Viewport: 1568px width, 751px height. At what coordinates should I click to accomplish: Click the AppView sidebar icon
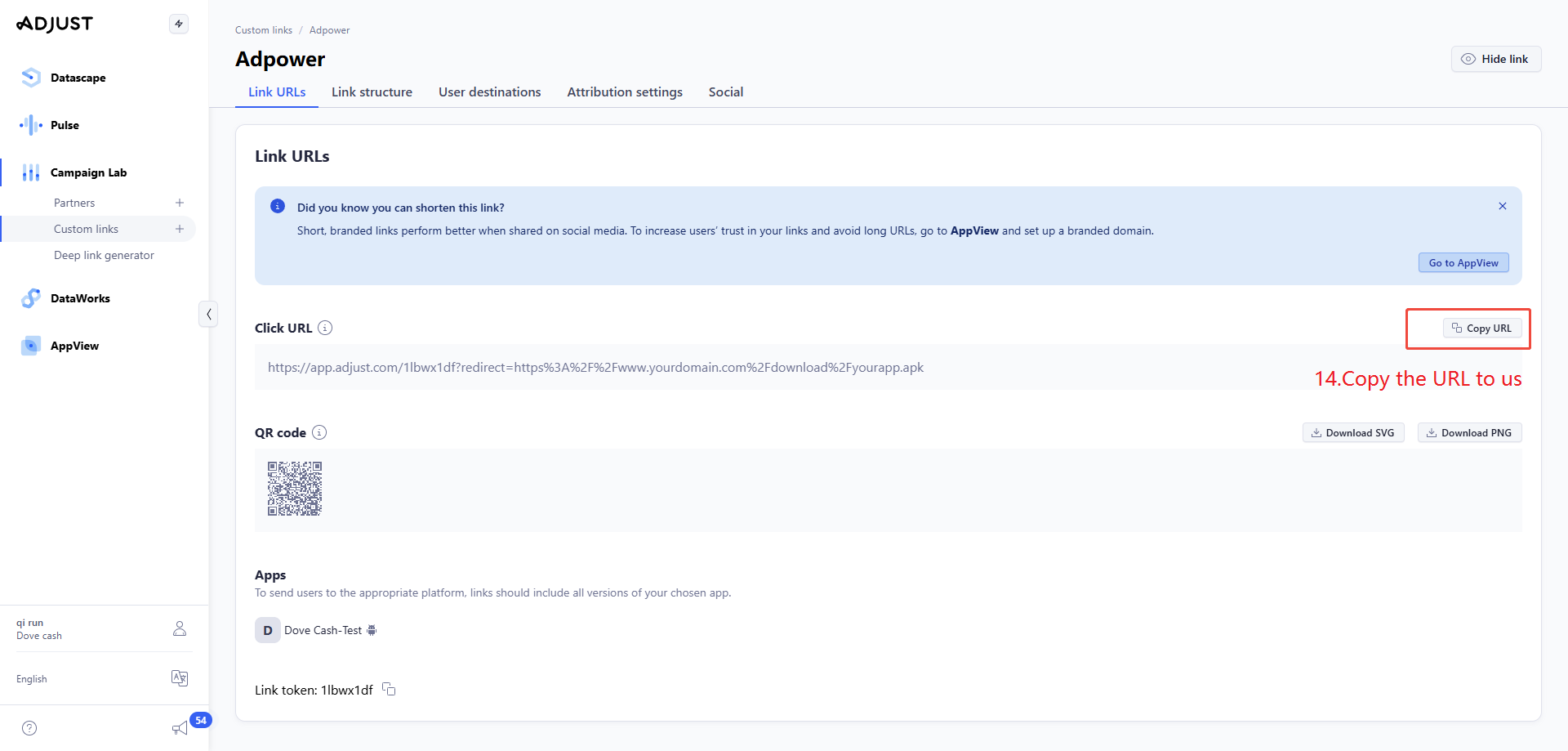(31, 346)
